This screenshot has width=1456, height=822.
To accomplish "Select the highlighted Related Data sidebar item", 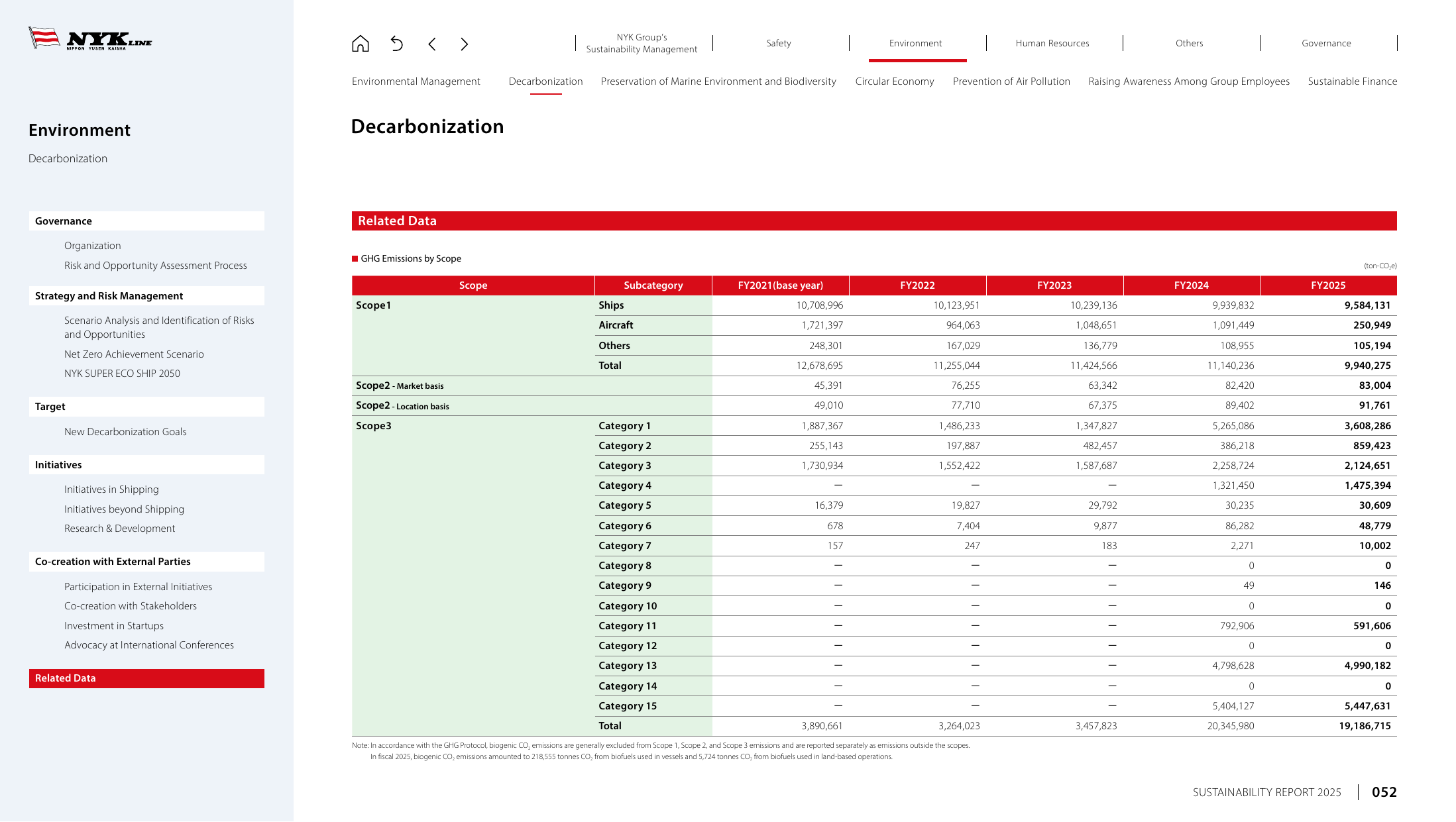I will click(x=146, y=678).
